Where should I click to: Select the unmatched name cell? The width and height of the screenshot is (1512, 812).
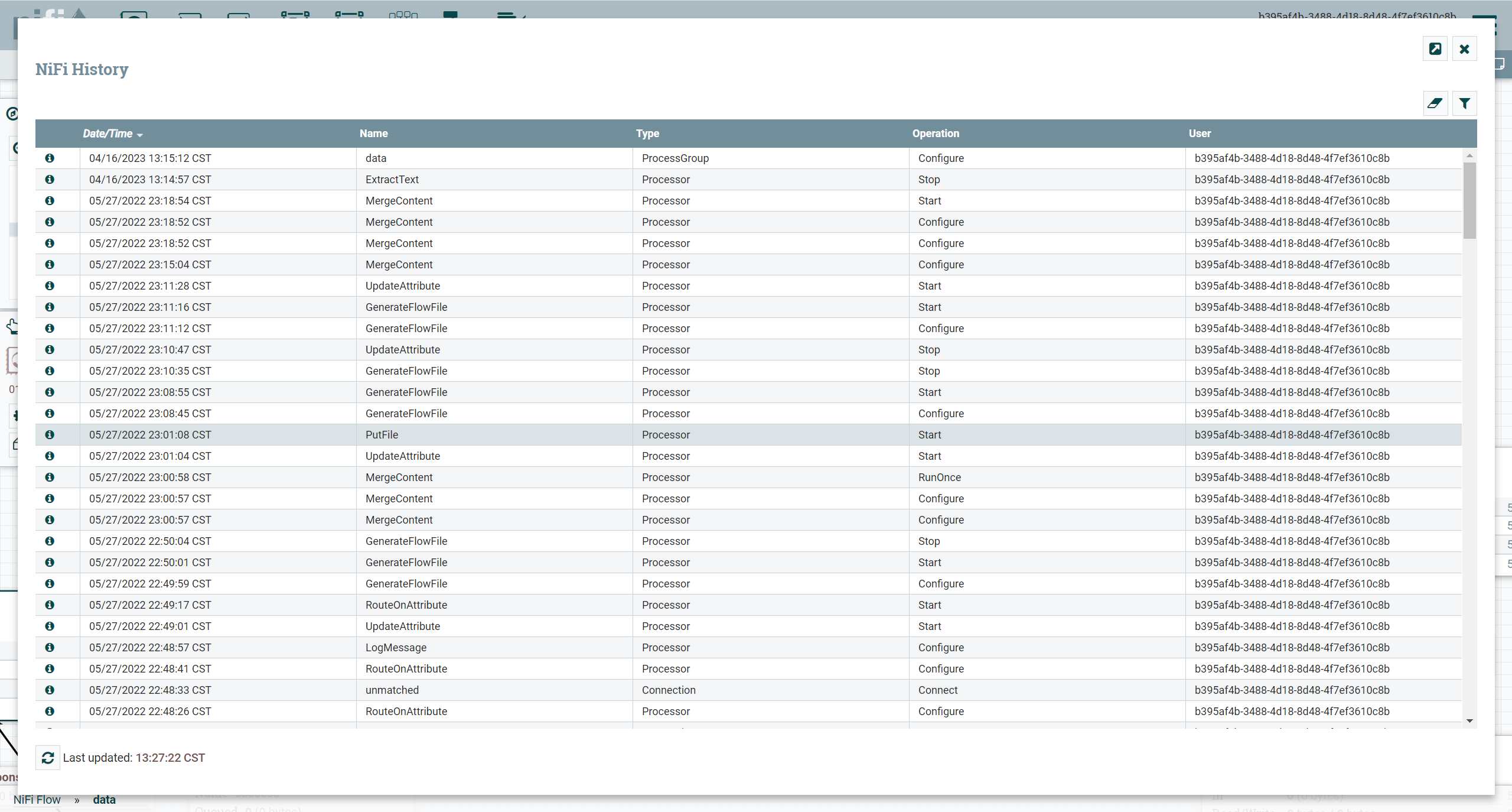point(494,690)
